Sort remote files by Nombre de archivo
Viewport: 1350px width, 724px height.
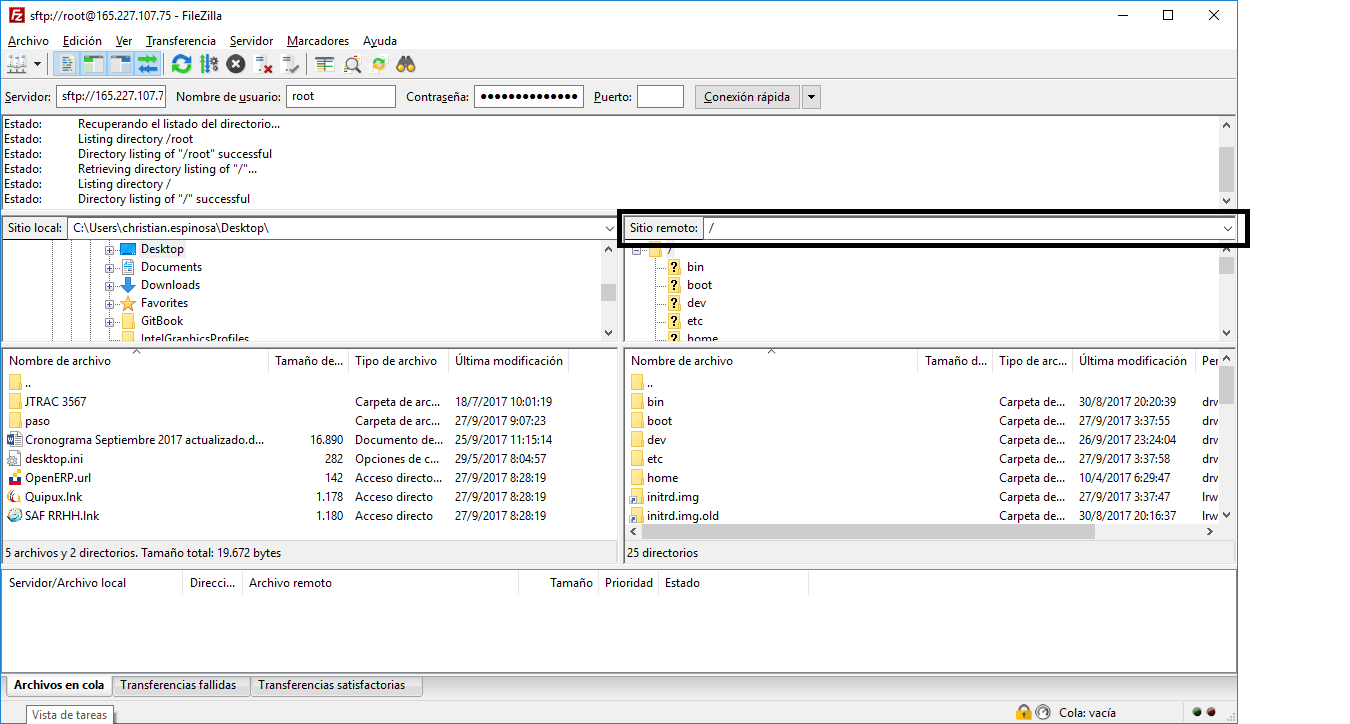pyautogui.click(x=772, y=361)
